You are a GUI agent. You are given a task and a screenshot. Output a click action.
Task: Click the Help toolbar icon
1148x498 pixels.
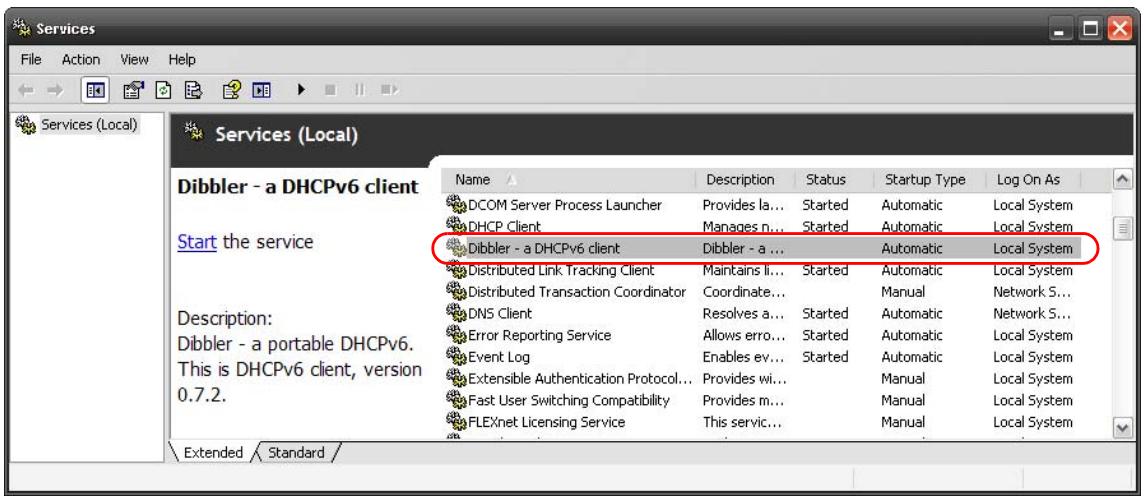pyautogui.click(x=231, y=90)
